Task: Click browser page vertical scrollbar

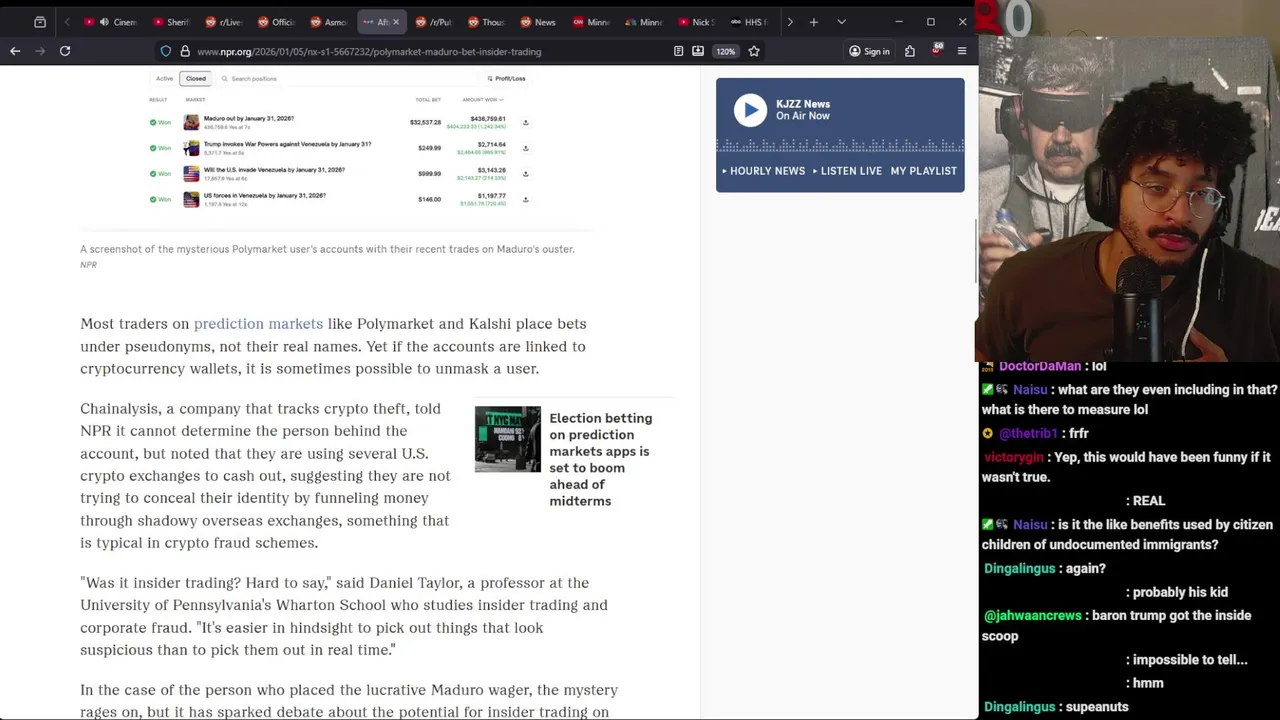Action: point(975,250)
